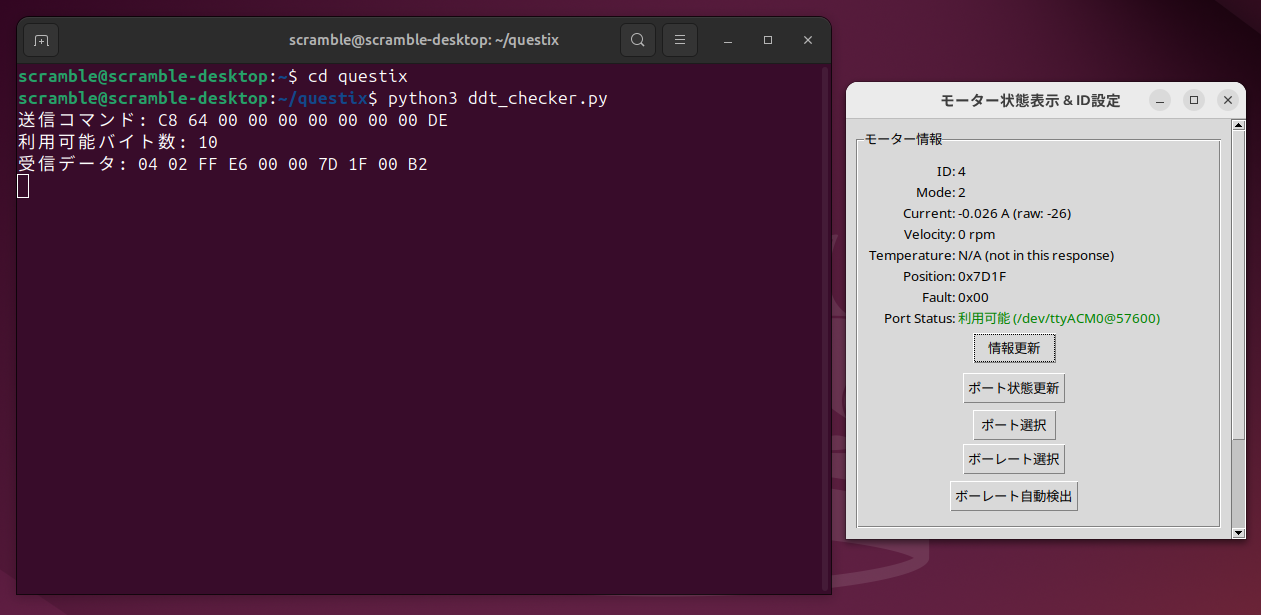Viewport: 1261px width, 615px height.
Task: Click the 送信コマンド output line
Action: coord(233,120)
